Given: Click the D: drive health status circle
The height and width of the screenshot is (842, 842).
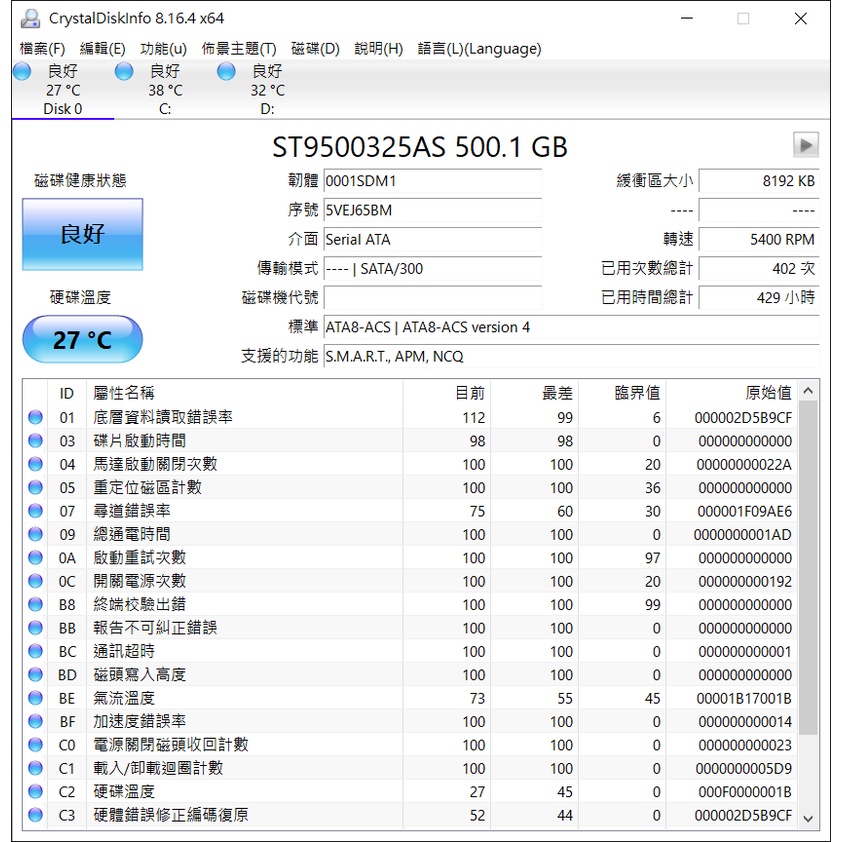Looking at the screenshot, I should point(226,71).
